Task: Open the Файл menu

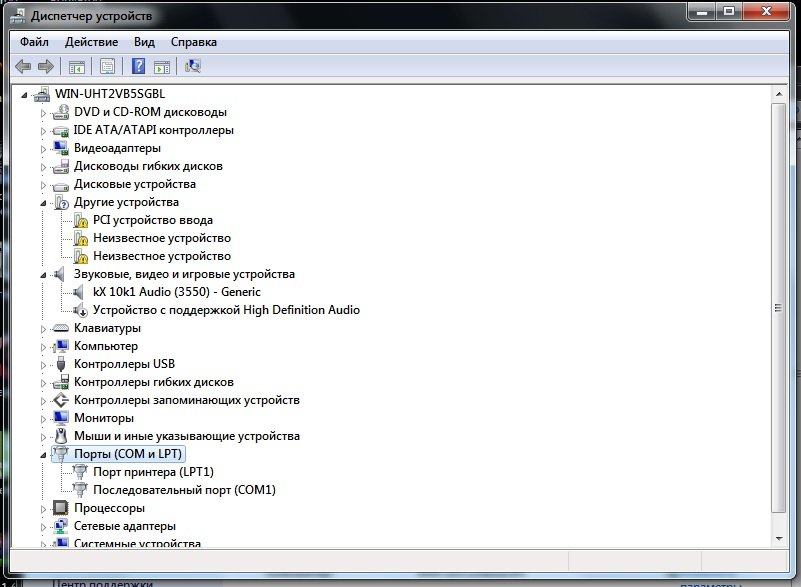Action: point(33,42)
